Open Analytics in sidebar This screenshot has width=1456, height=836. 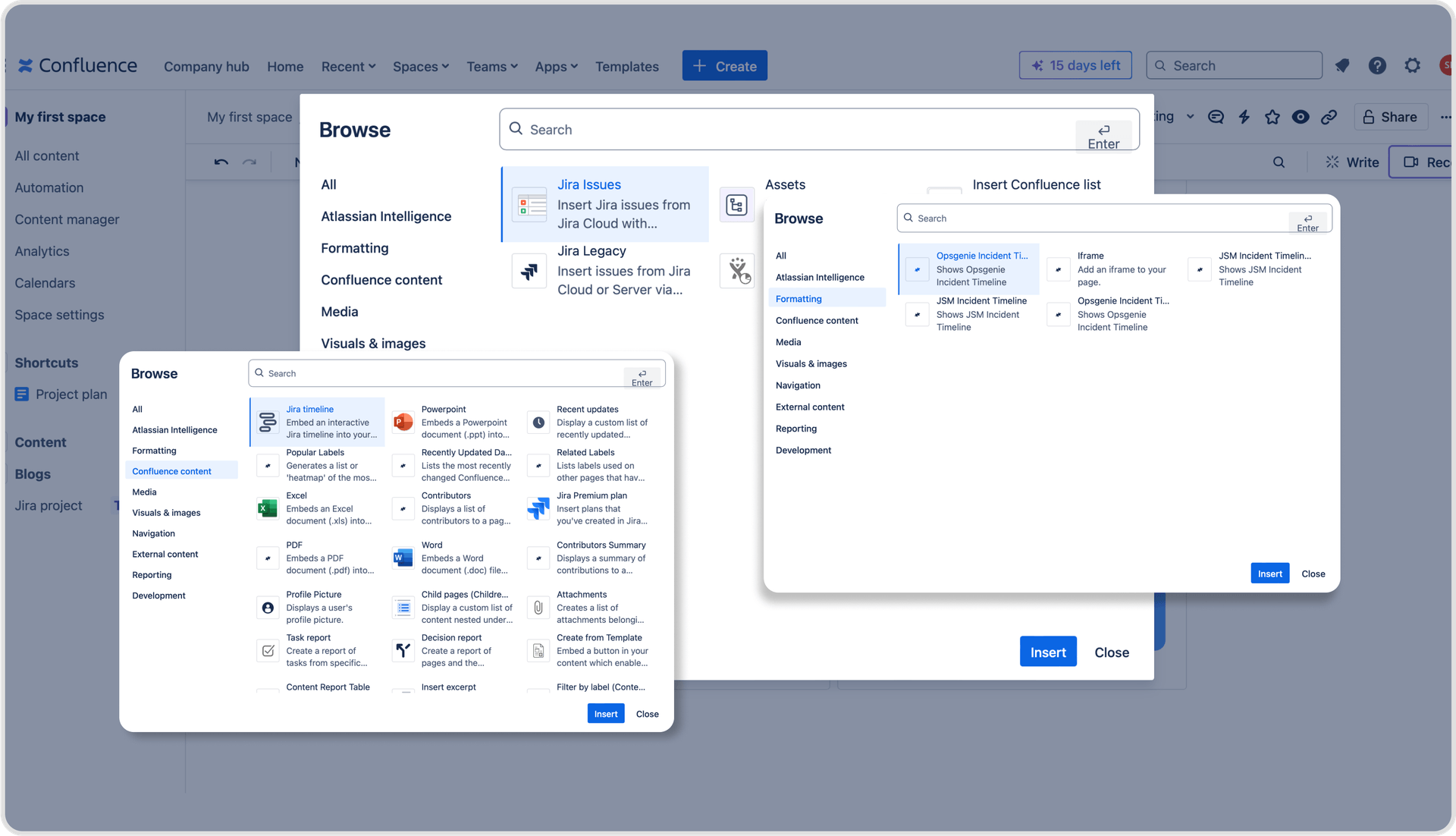(x=42, y=251)
